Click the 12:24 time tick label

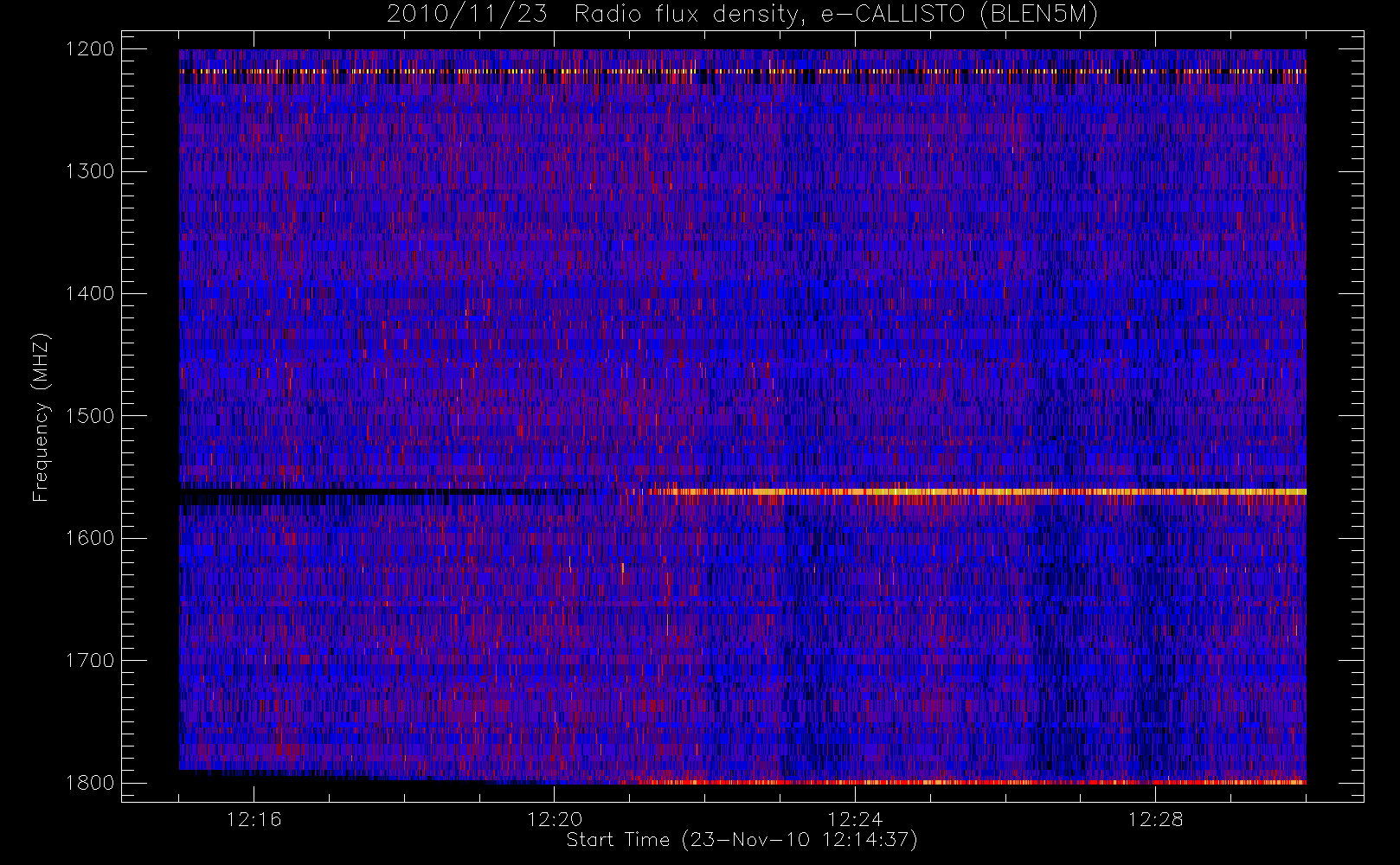click(855, 819)
